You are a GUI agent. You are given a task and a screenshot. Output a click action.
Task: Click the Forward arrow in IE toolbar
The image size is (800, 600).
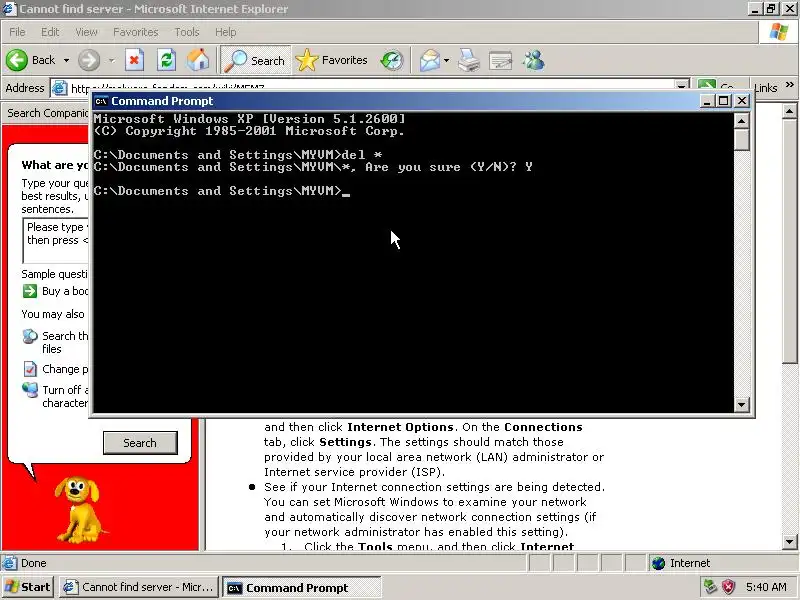(x=89, y=60)
